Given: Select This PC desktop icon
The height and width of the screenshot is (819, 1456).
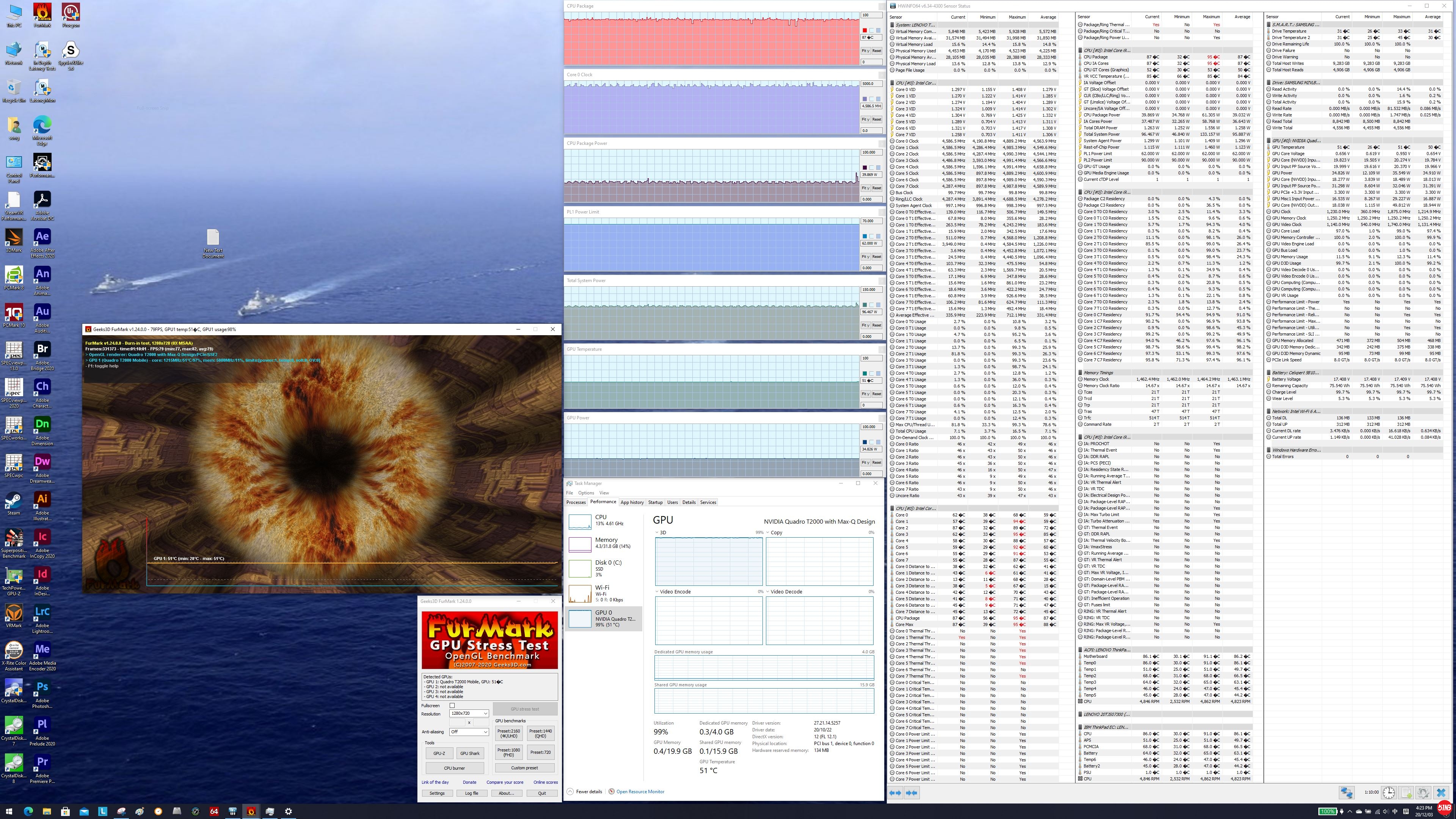Looking at the screenshot, I should [14, 15].
